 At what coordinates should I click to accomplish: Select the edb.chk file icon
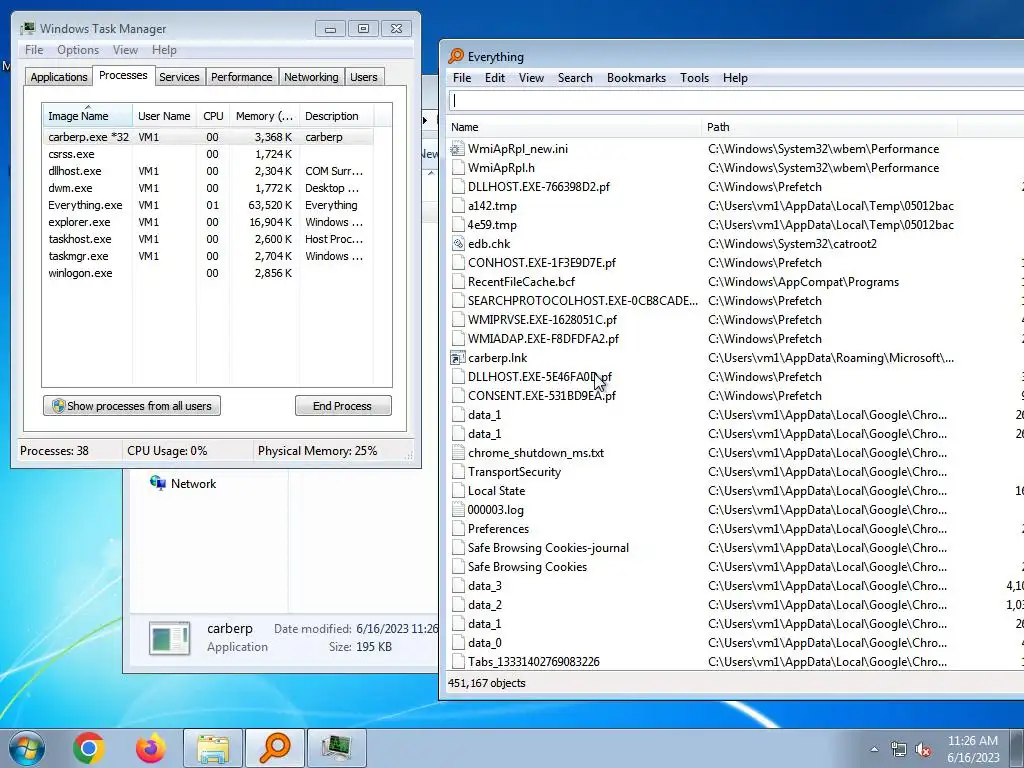point(457,244)
